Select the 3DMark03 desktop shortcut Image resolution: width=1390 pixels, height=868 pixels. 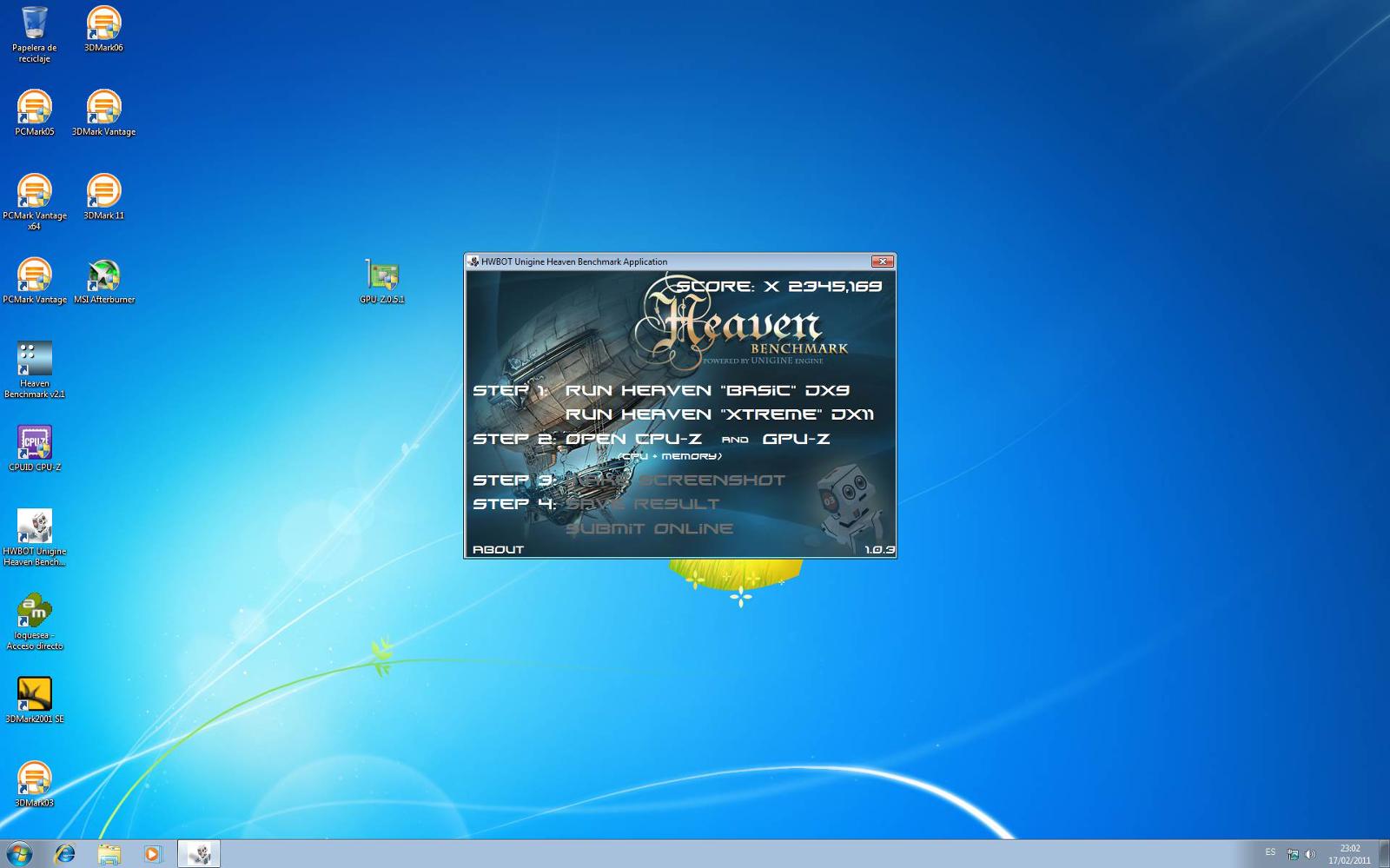[x=35, y=784]
